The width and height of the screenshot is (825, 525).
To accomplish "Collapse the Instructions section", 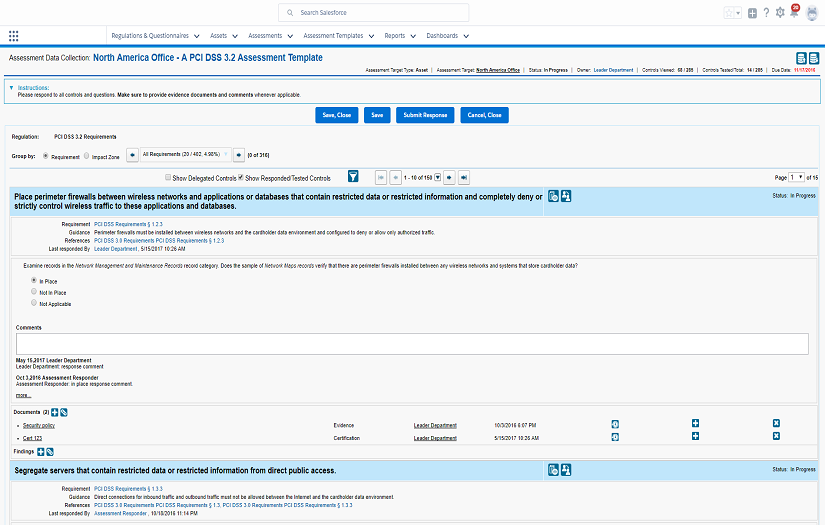I will pos(11,88).
